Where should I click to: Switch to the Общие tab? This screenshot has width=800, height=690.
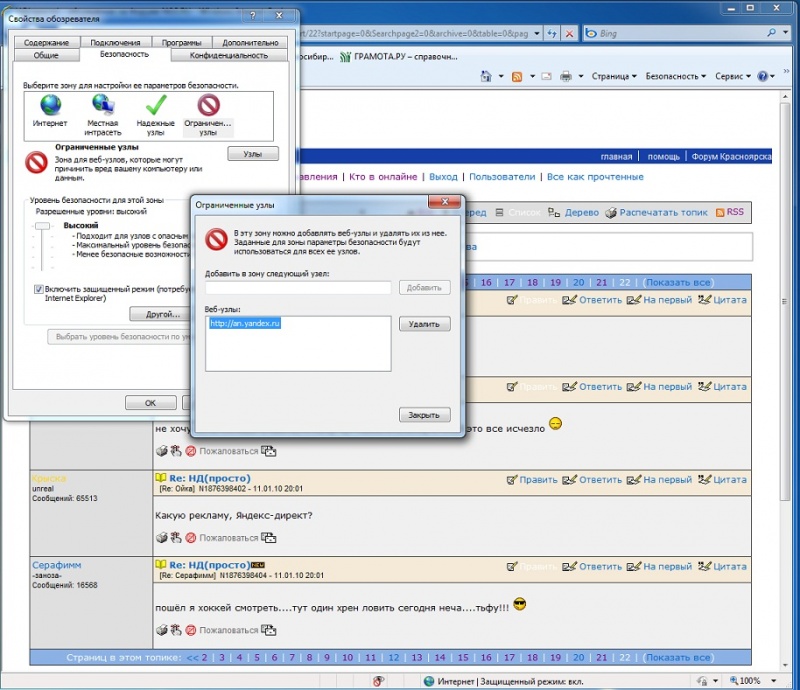click(x=46, y=55)
